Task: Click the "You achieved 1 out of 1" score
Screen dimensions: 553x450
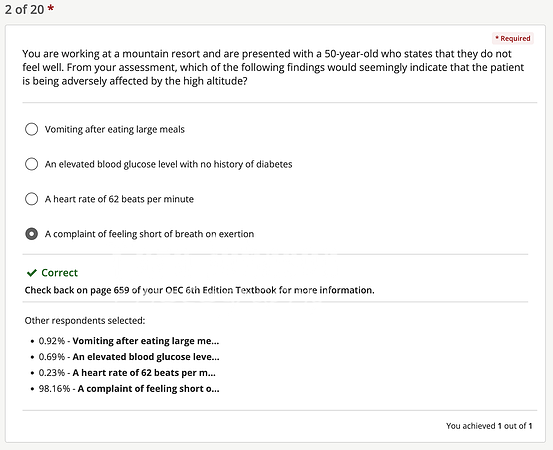Action: (x=489, y=426)
